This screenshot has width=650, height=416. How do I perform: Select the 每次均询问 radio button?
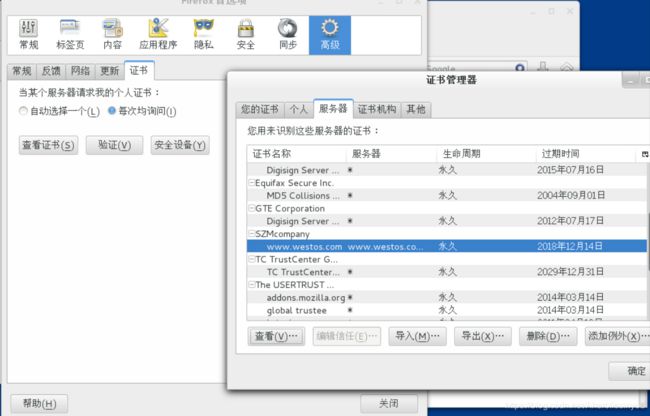click(x=112, y=111)
